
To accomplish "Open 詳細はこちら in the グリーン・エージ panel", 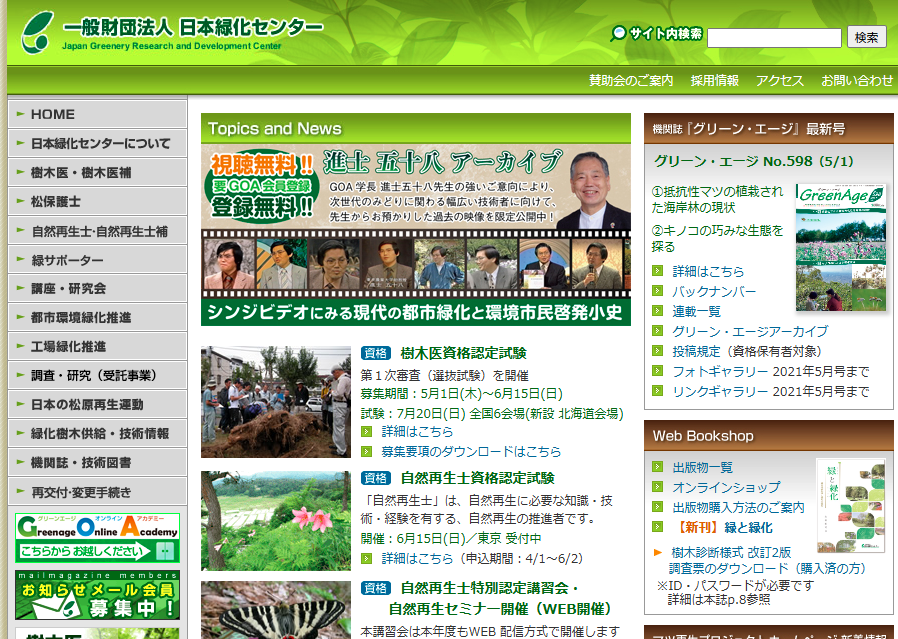I will pos(708,271).
